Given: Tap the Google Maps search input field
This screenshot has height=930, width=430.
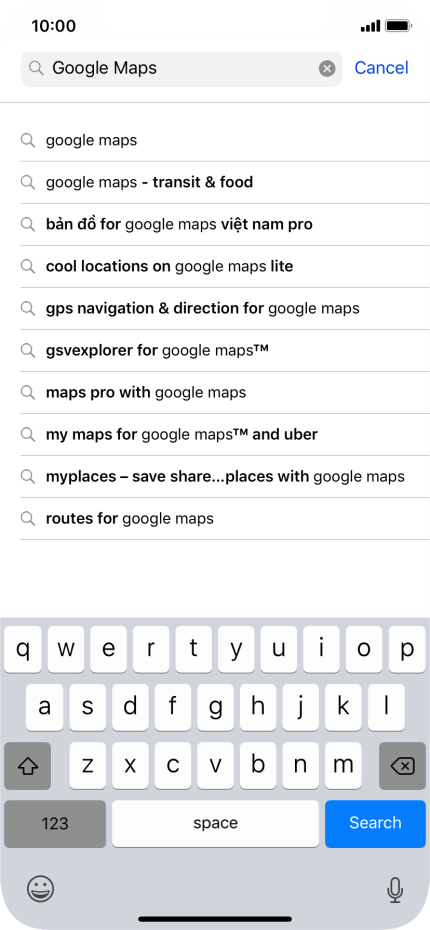Looking at the screenshot, I should [181, 69].
